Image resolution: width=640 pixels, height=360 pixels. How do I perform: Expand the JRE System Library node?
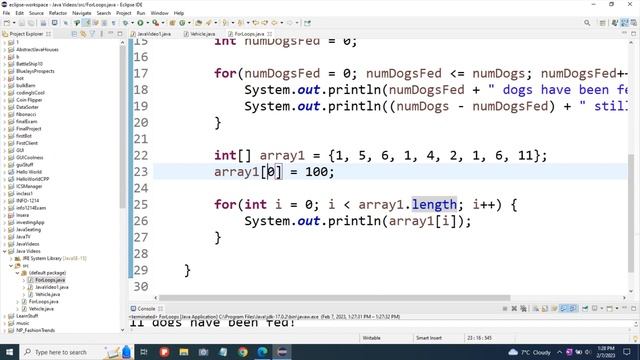tap(11, 258)
